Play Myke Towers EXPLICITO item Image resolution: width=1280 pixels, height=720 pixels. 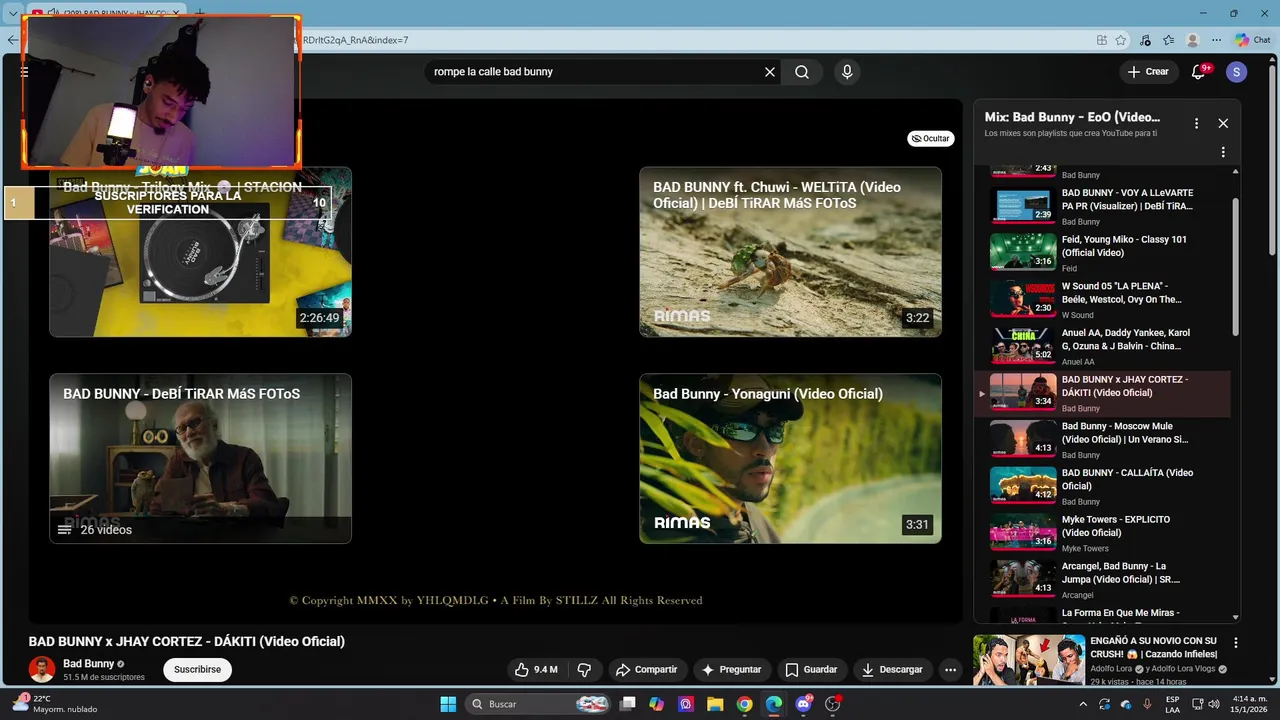coord(1102,534)
